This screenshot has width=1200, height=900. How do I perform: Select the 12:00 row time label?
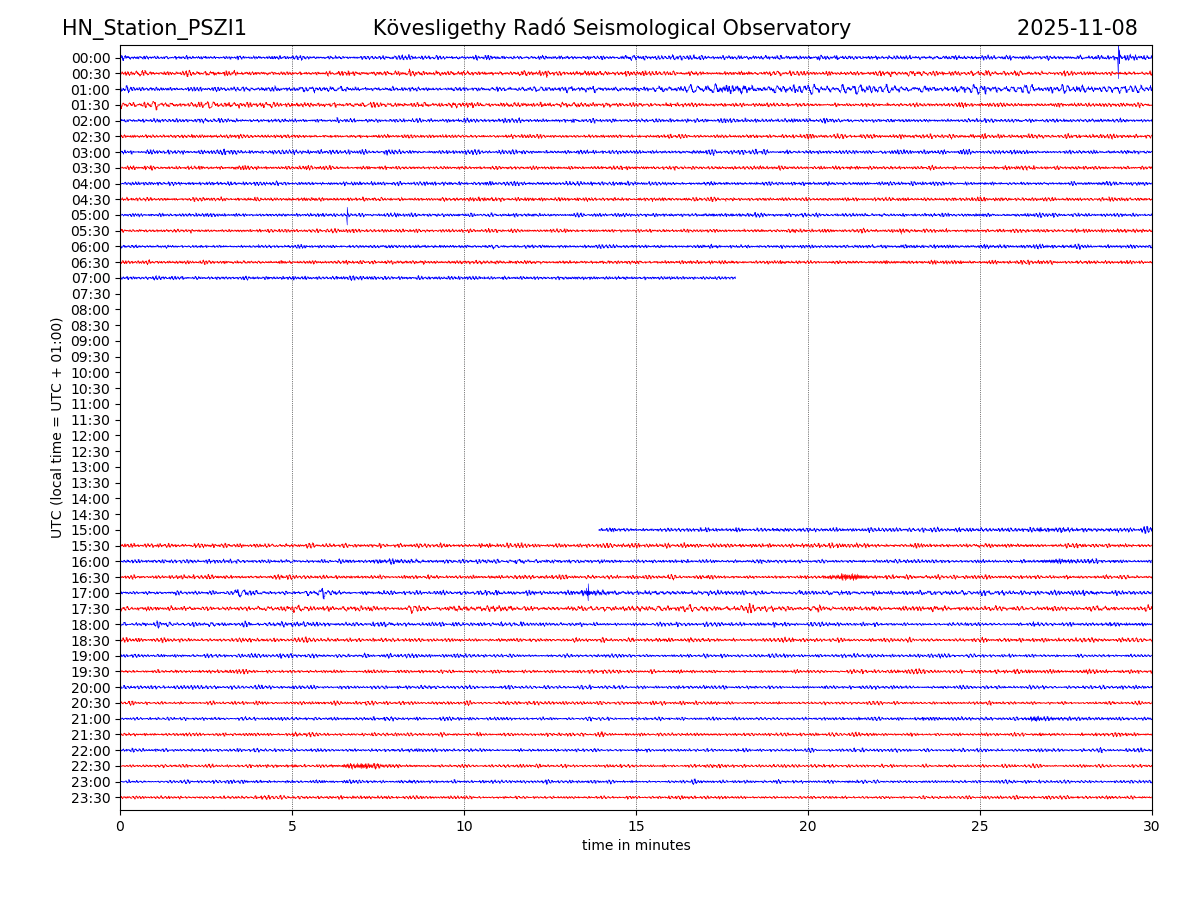tap(90, 436)
